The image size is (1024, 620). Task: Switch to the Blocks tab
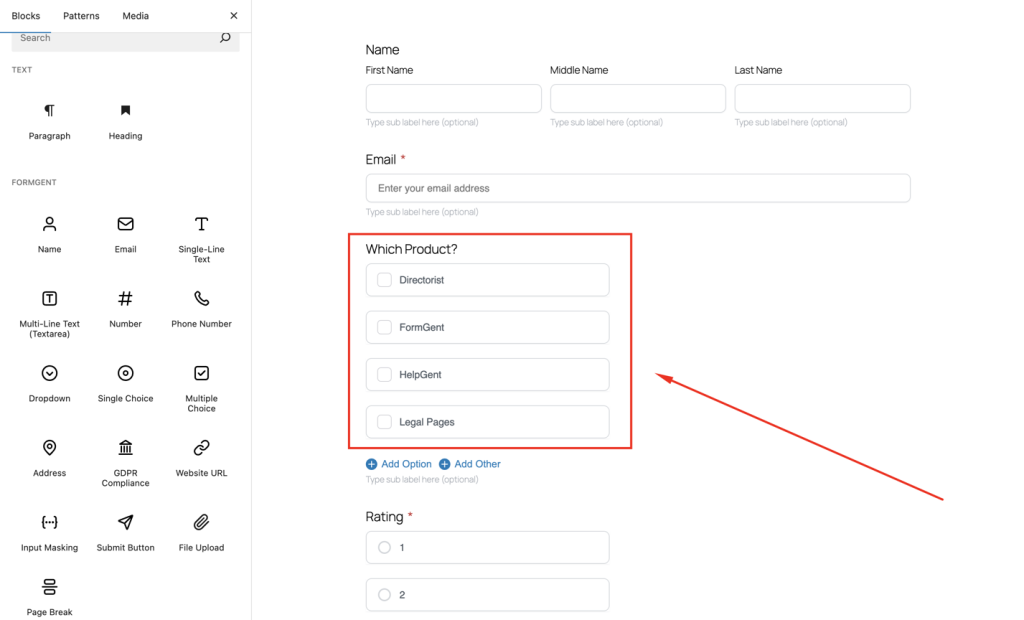pyautogui.click(x=25, y=16)
